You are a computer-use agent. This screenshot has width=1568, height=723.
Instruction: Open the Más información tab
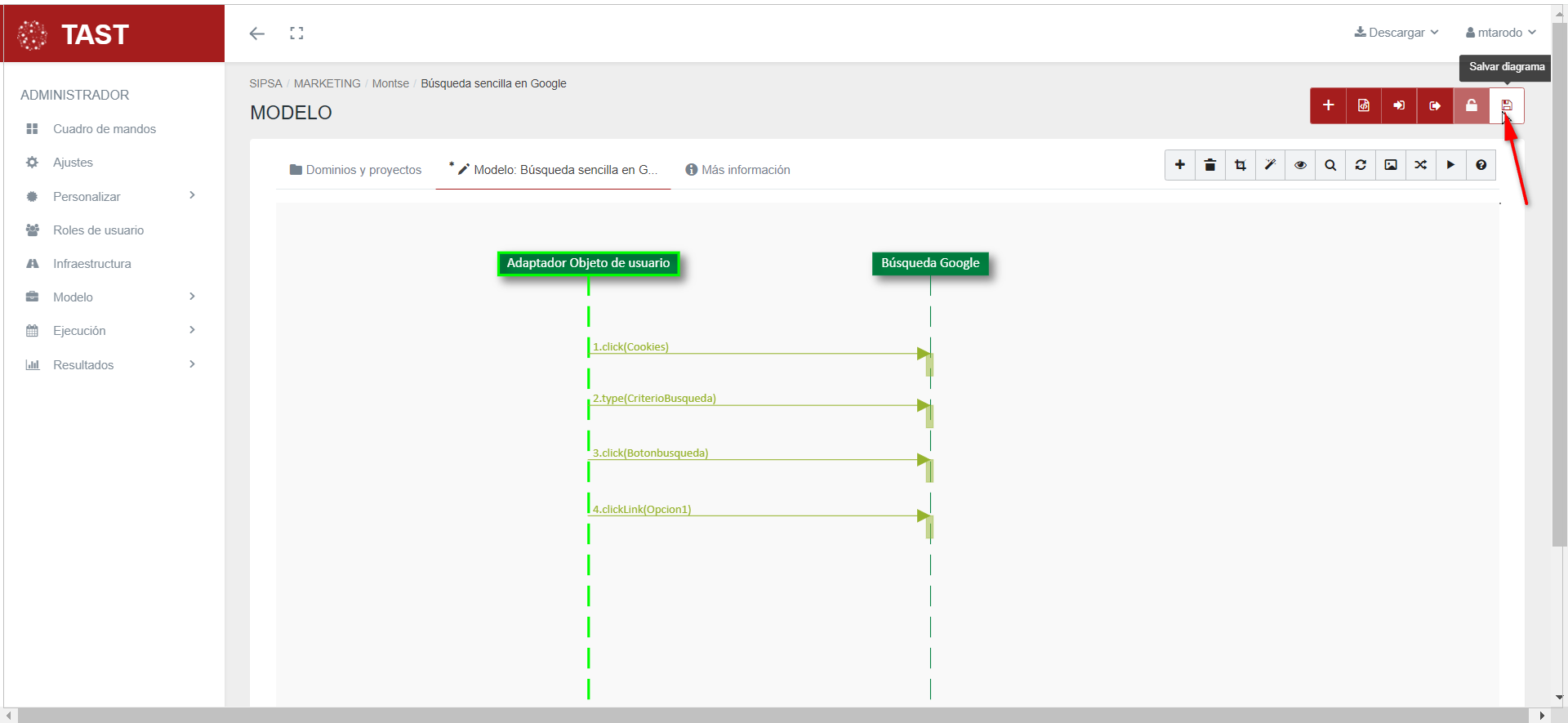pyautogui.click(x=737, y=170)
